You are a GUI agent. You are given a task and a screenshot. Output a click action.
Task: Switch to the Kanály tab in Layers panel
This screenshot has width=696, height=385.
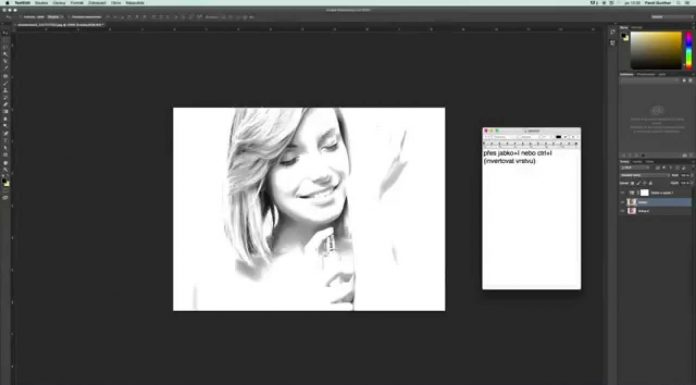(x=637, y=162)
